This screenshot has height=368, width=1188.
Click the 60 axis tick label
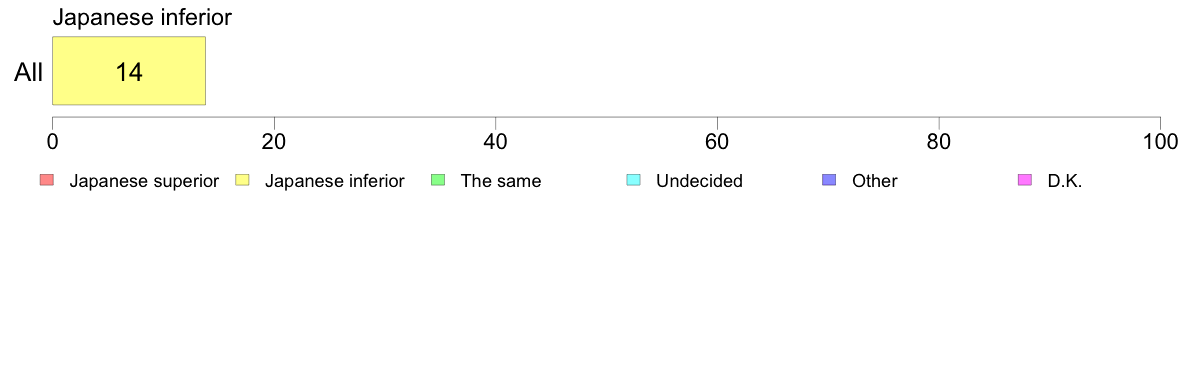(x=717, y=142)
